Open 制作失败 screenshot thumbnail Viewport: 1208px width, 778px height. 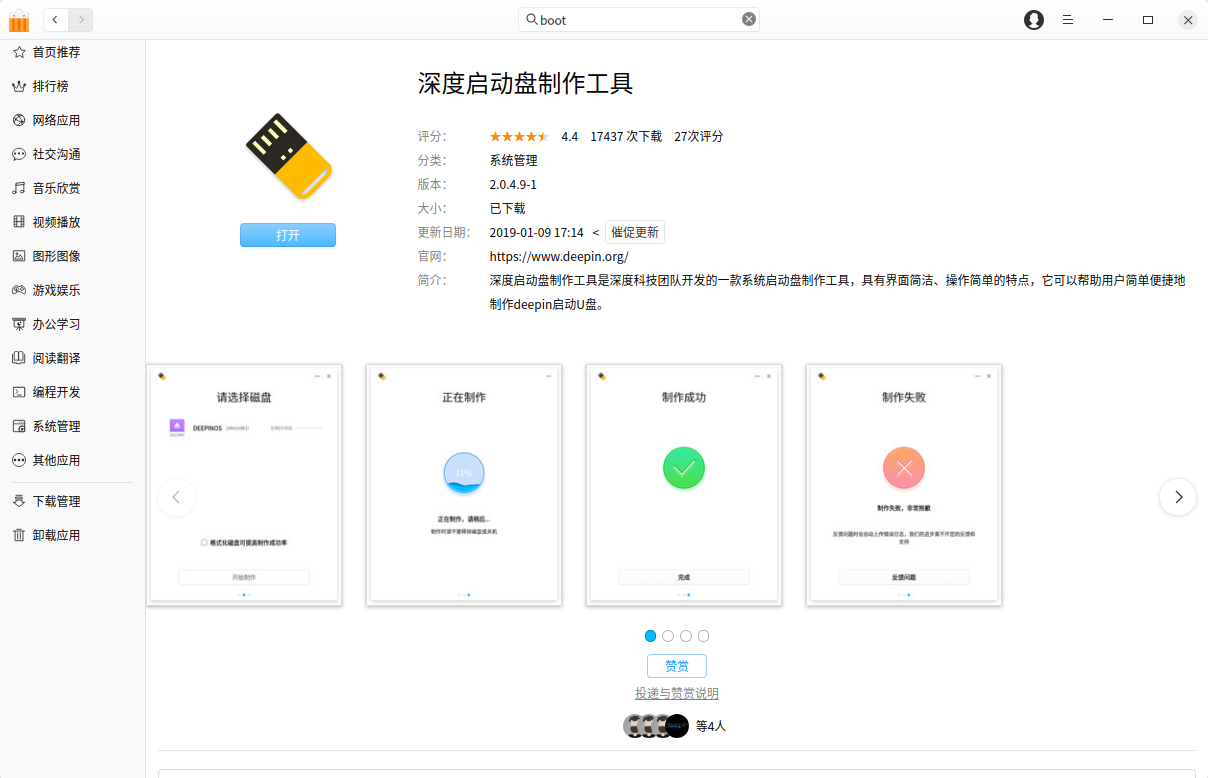pos(904,485)
